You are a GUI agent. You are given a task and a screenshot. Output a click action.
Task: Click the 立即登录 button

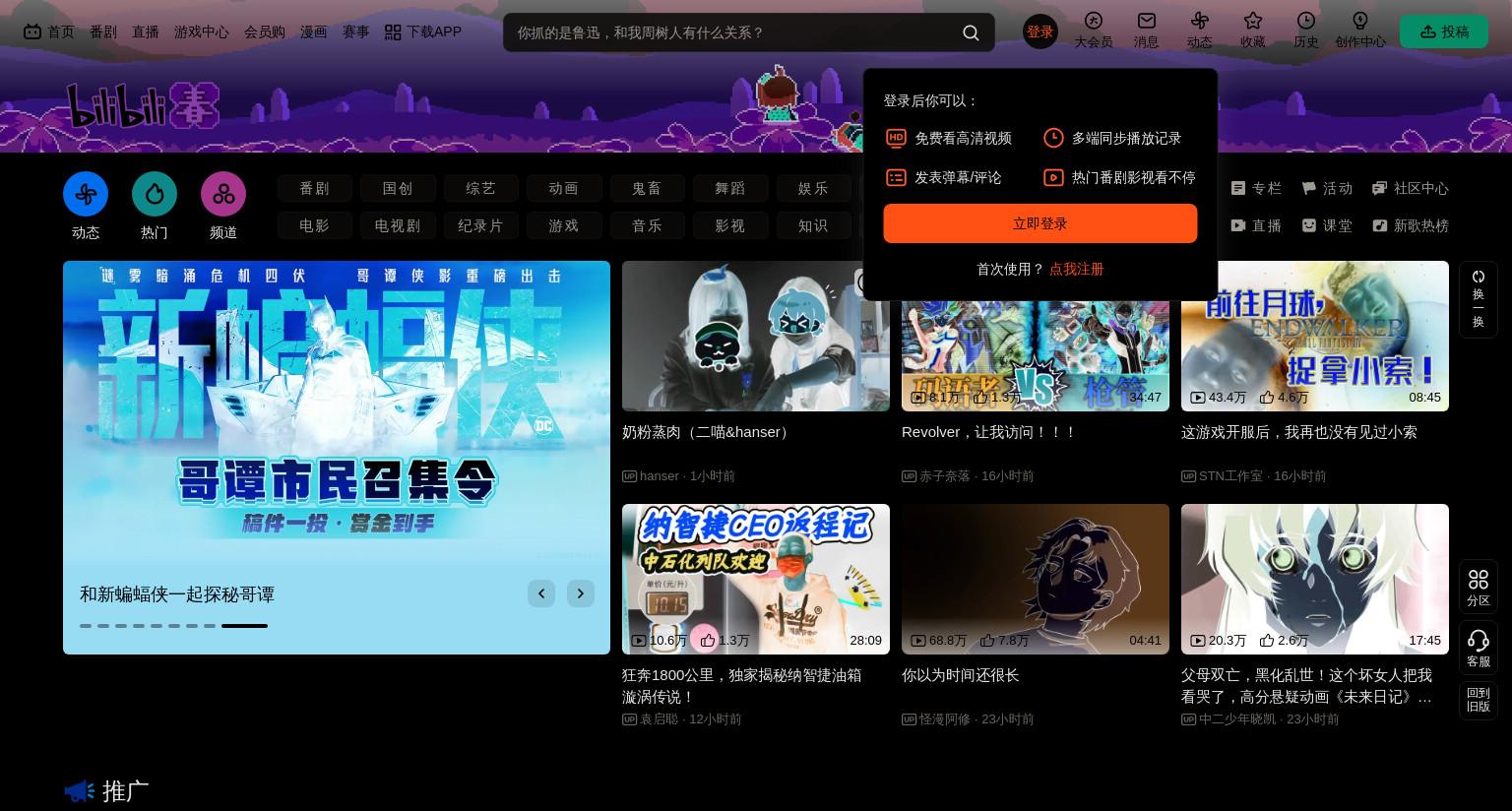(1039, 223)
